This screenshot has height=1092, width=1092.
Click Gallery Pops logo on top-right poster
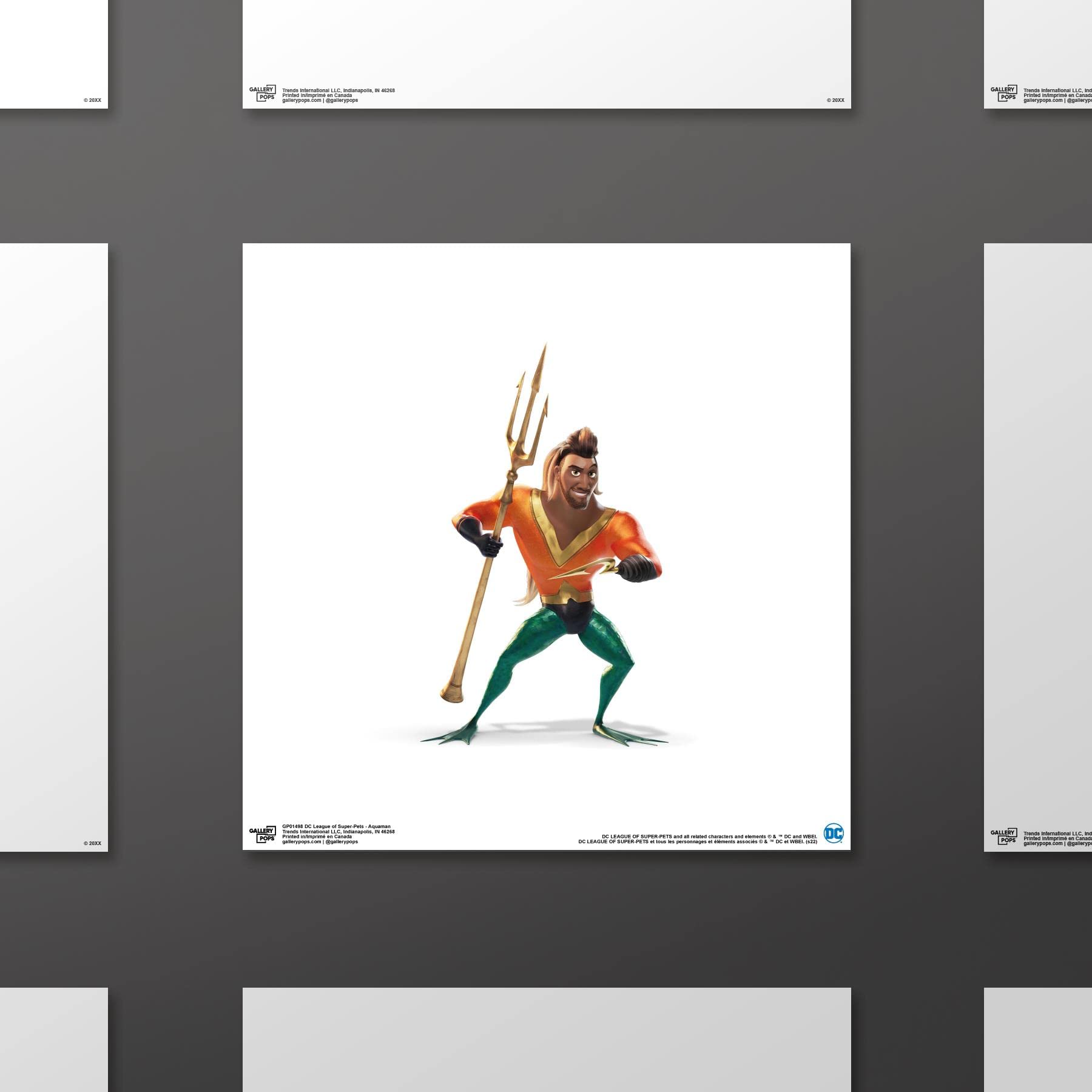(x=1004, y=93)
